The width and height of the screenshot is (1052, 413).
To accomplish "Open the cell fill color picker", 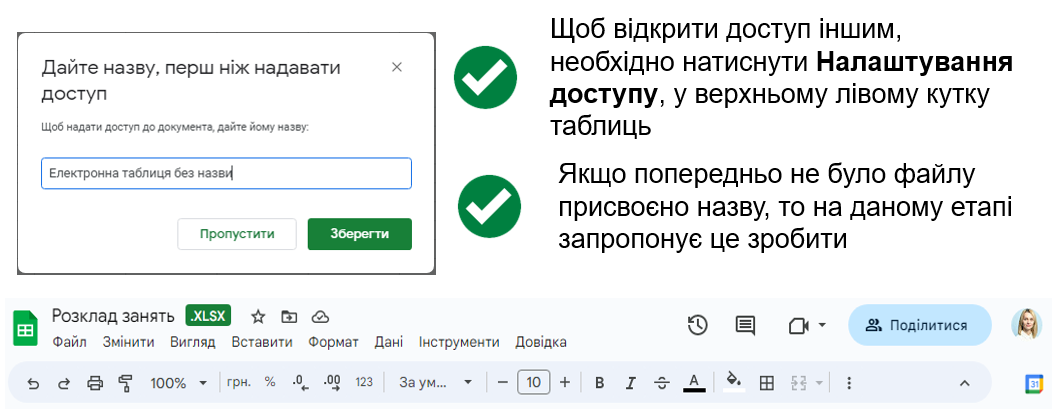I will point(733,383).
